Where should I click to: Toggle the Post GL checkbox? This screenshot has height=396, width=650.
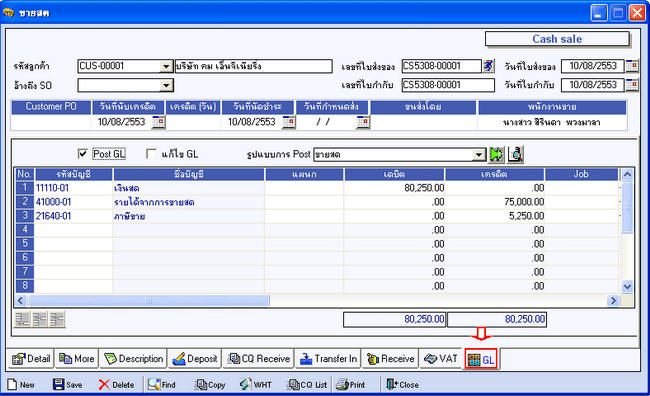tap(82, 154)
